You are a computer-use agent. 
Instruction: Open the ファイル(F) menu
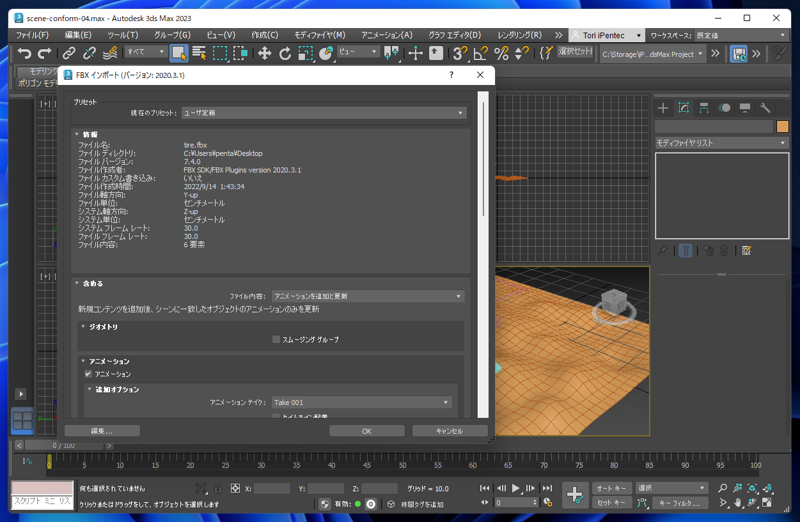click(32, 35)
